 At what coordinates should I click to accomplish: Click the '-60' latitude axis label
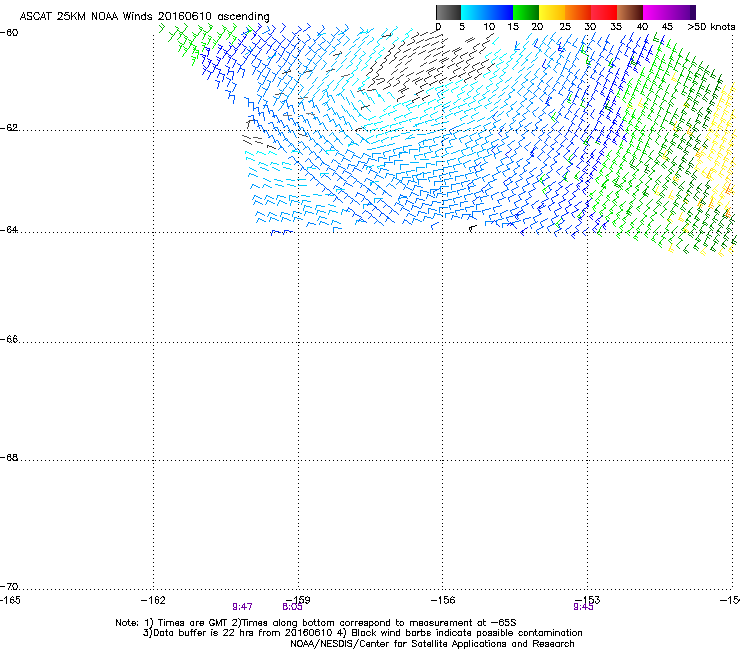pos(9,33)
